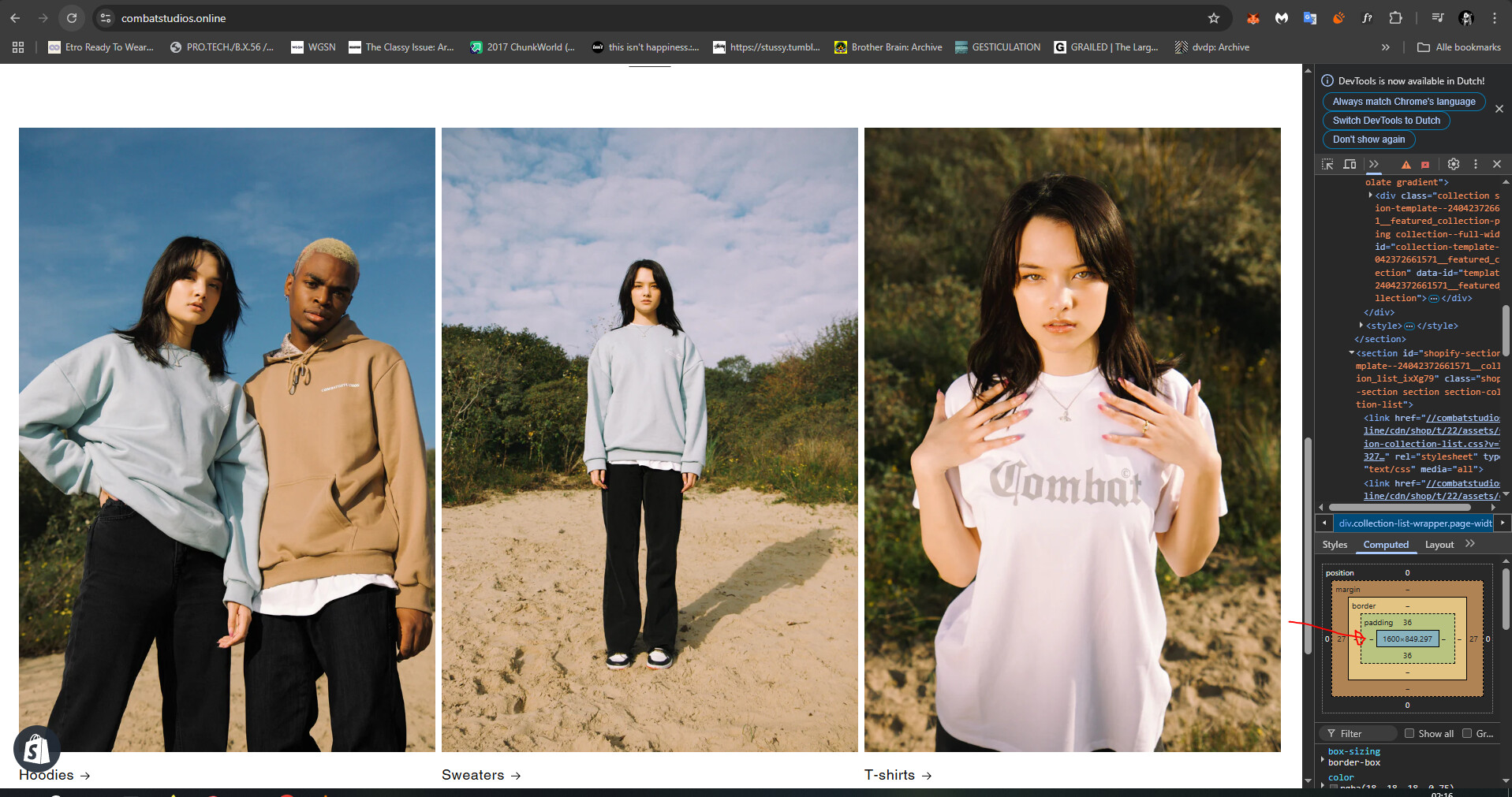Bookmark this page with the star icon

pos(1214,18)
